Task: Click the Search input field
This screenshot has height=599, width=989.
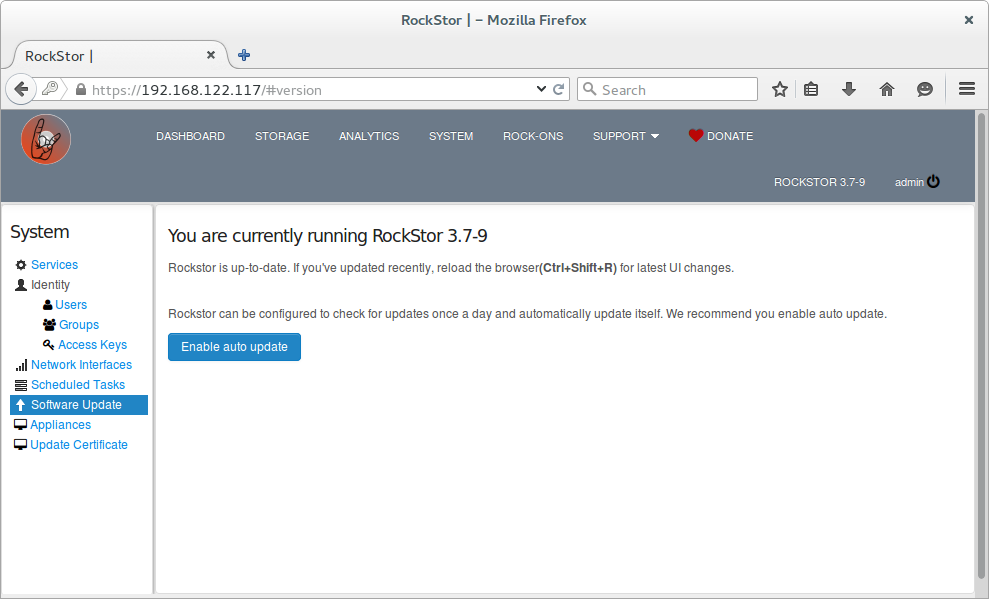Action: (x=667, y=90)
